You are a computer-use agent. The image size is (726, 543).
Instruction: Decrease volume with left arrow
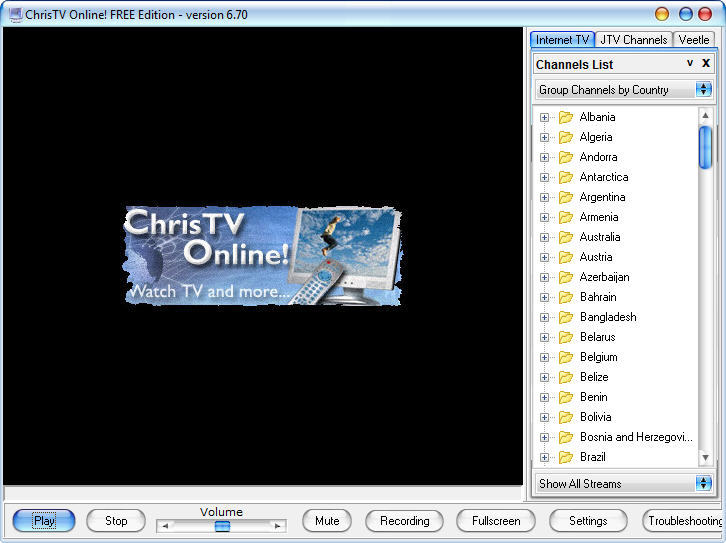pyautogui.click(x=165, y=526)
